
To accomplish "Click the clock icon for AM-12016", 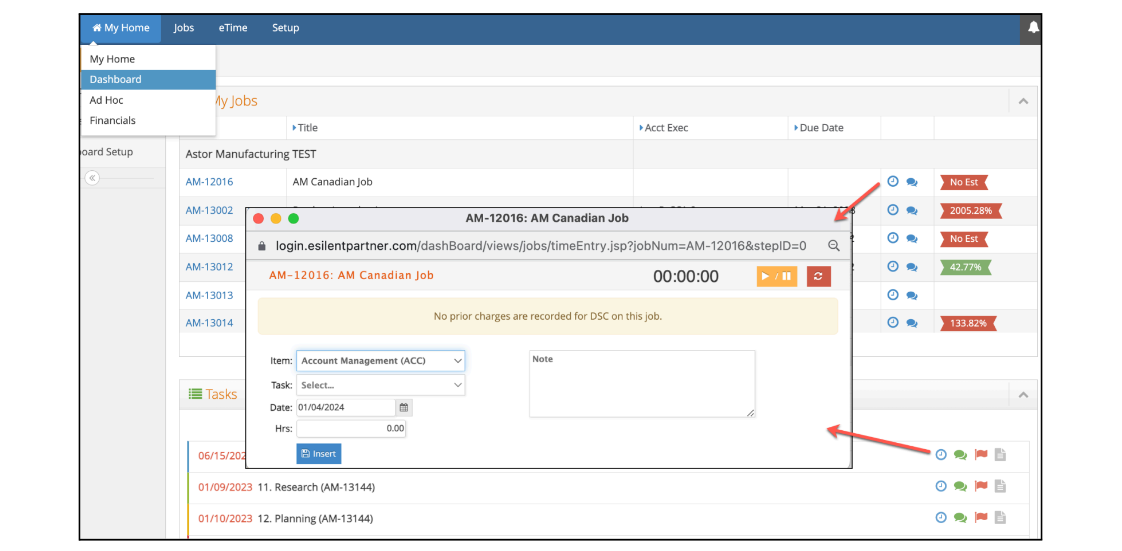I will click(892, 182).
